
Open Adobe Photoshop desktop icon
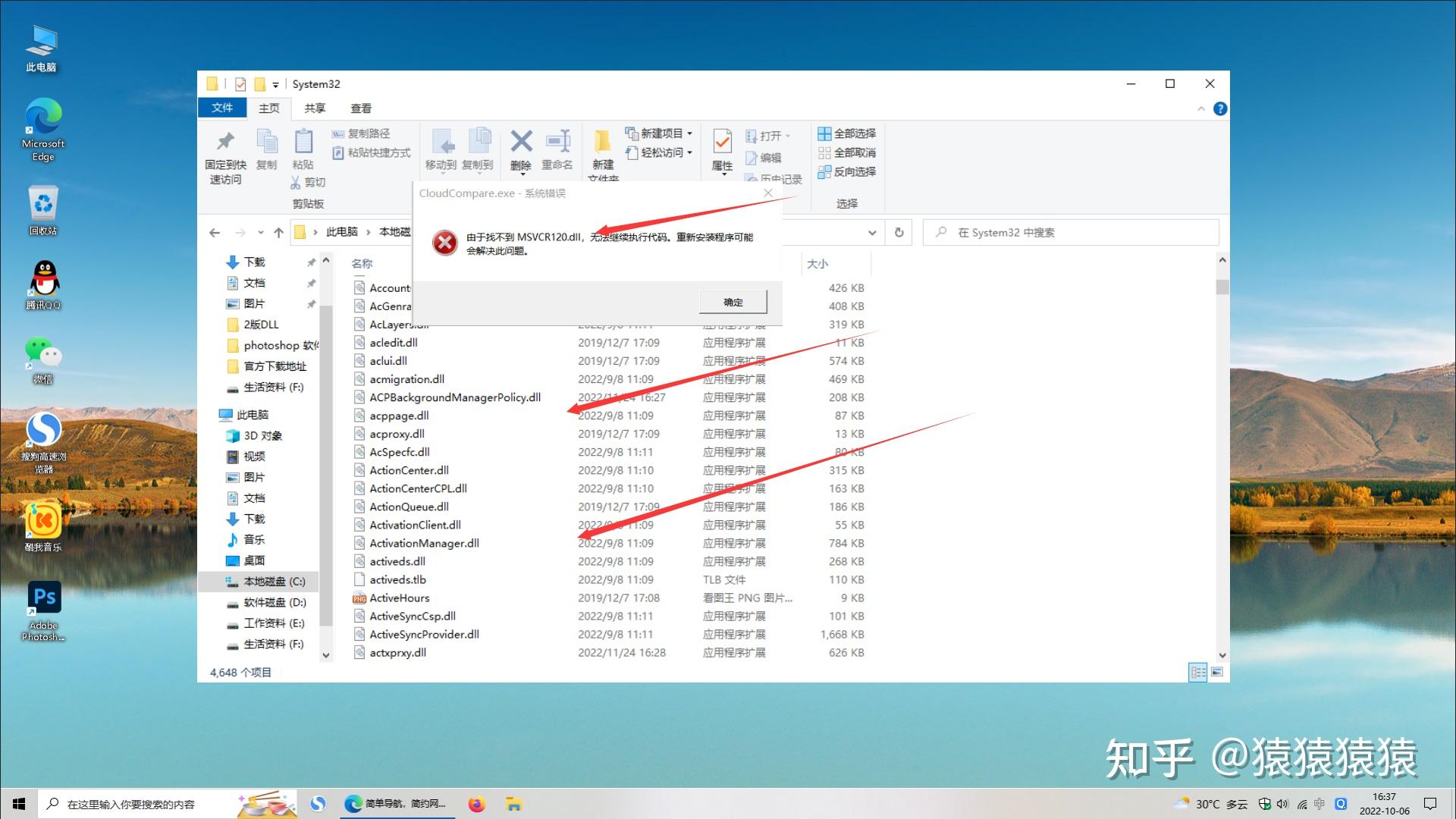pyautogui.click(x=43, y=612)
